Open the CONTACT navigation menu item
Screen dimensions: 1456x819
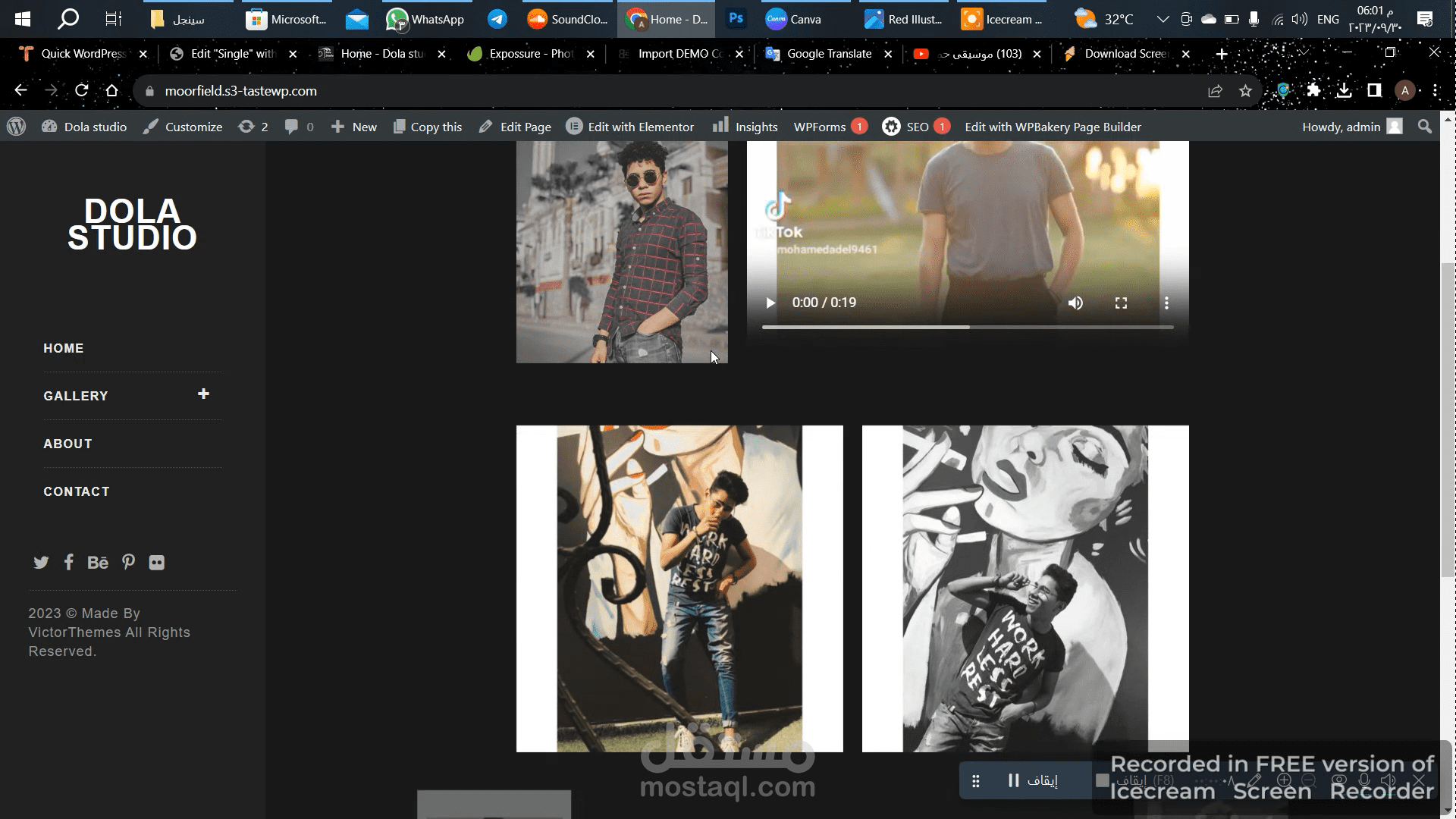[76, 491]
